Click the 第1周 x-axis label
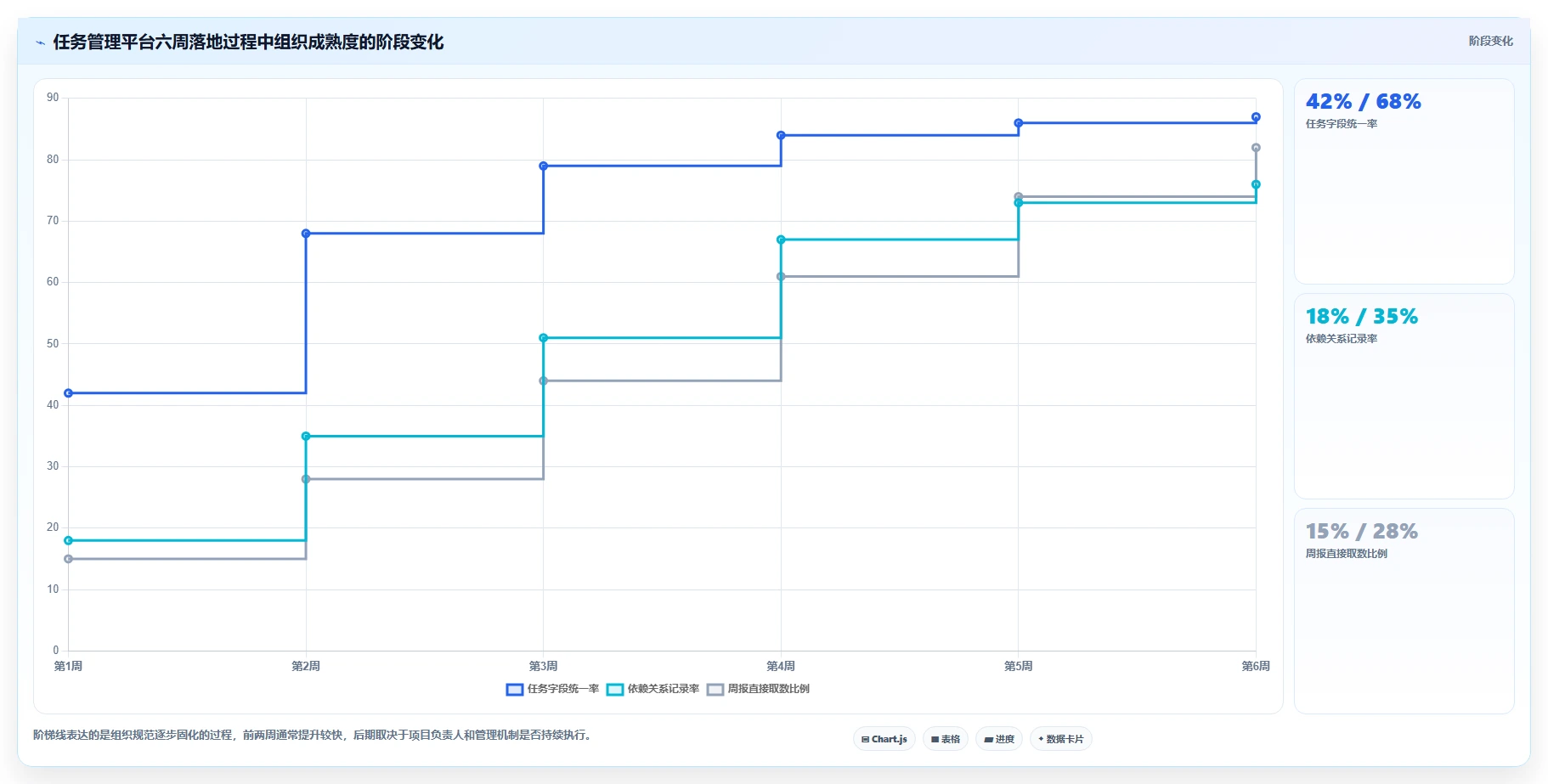Viewport: 1548px width, 784px height. [x=69, y=666]
